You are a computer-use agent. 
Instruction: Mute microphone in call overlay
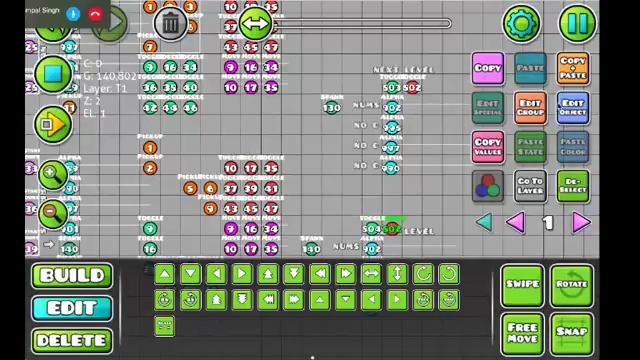73,14
